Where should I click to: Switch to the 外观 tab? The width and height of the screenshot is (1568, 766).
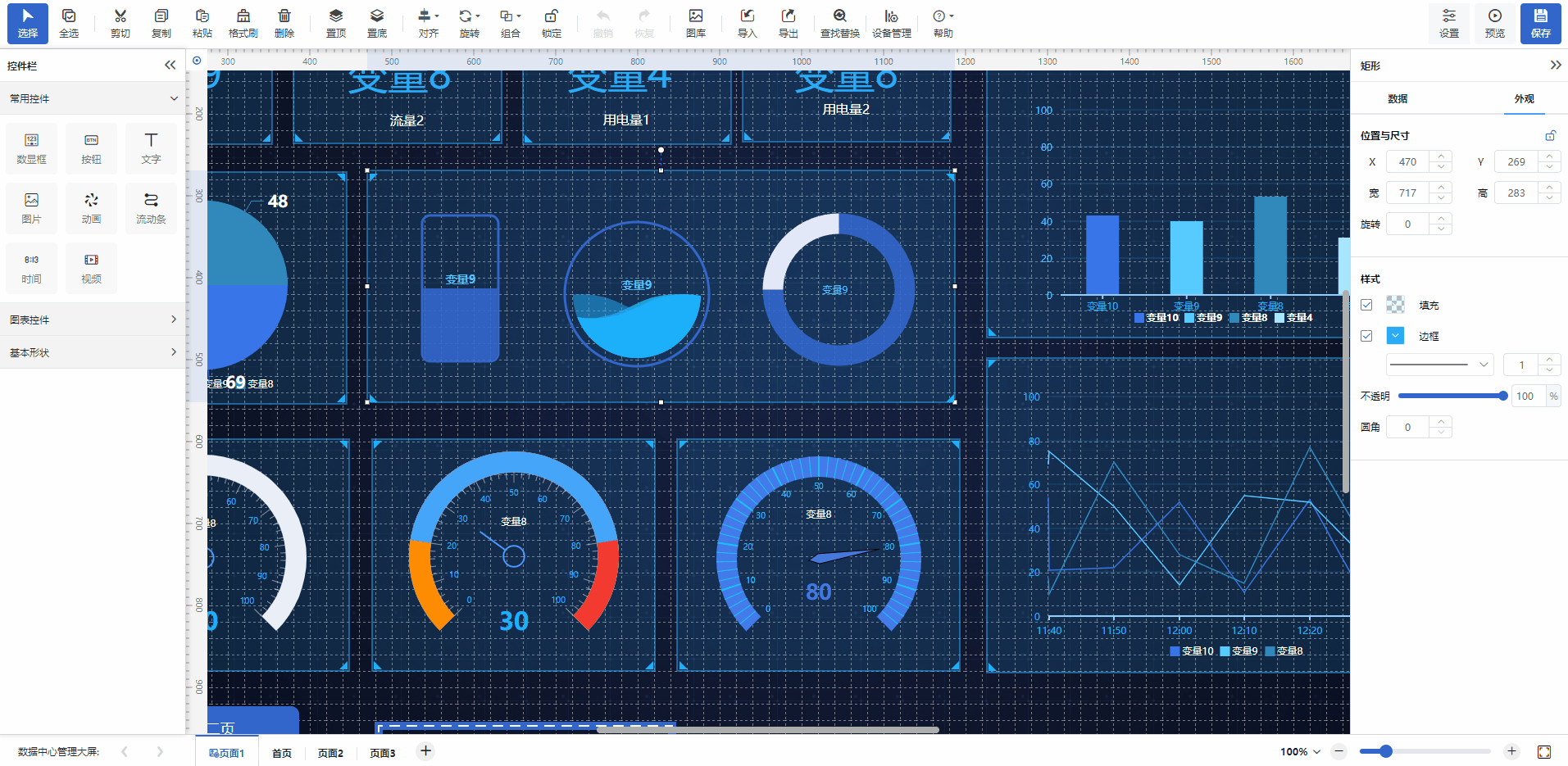click(1524, 98)
